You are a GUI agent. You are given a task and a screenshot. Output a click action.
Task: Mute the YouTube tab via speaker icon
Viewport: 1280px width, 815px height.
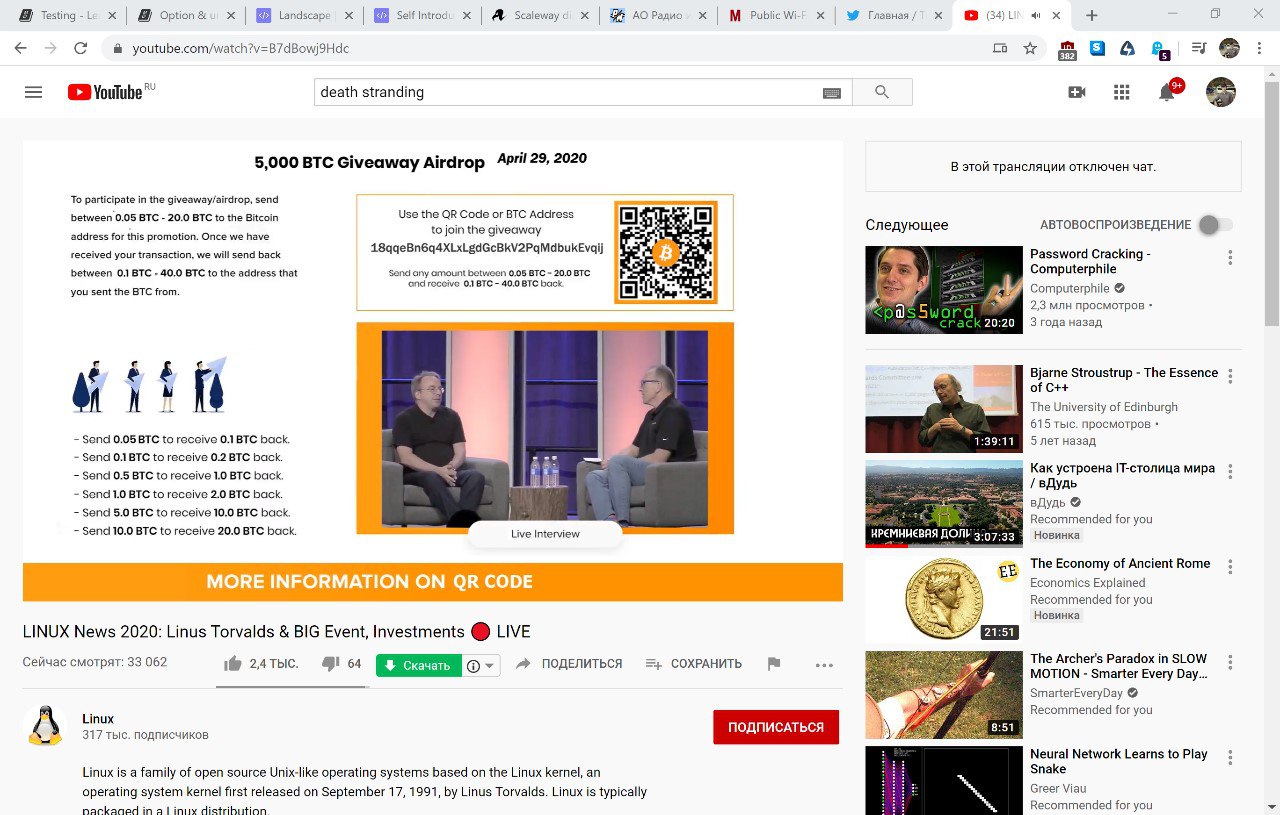[1035, 16]
